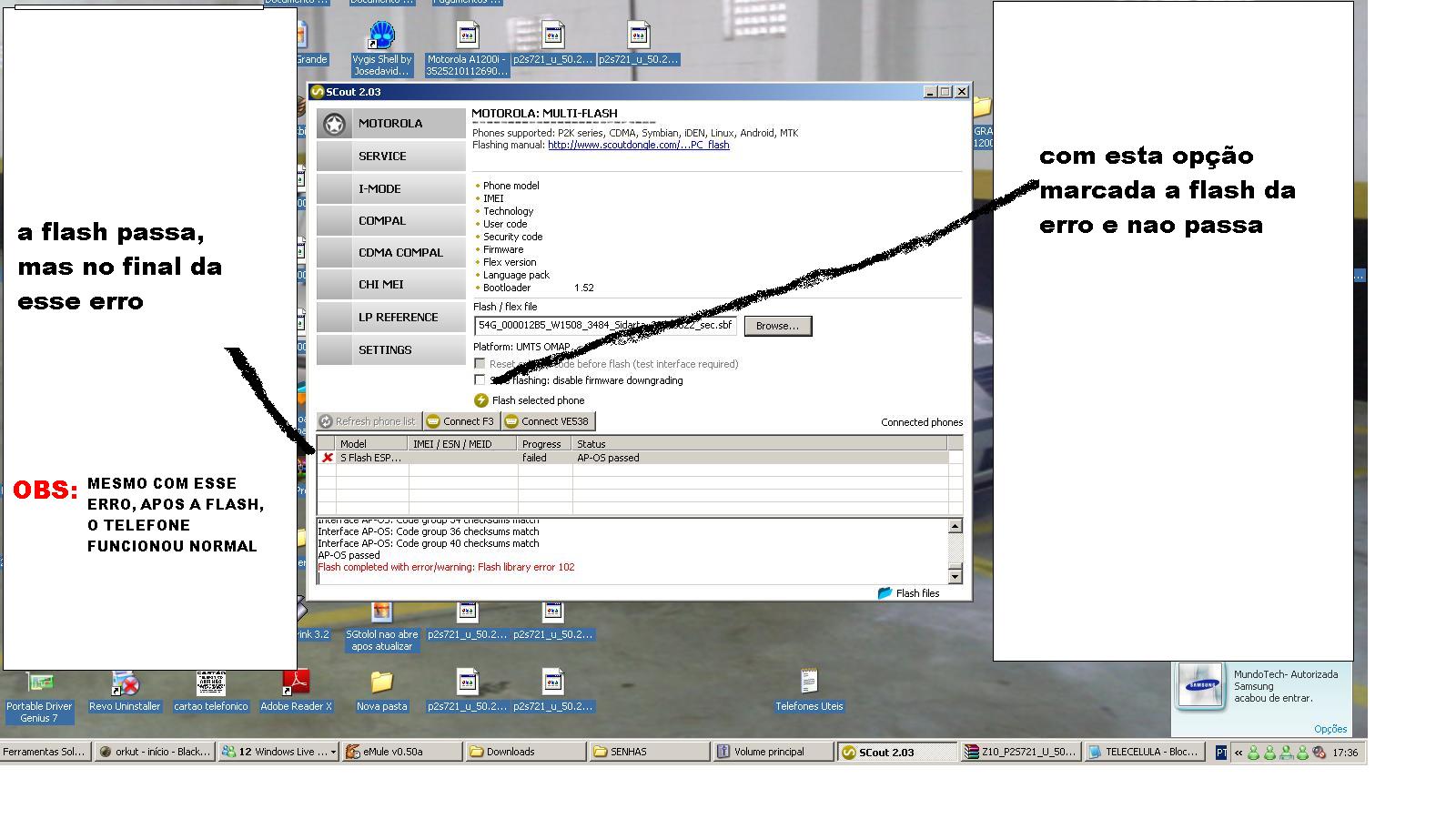This screenshot has width=1456, height=819.
Task: Click Samsung picture in MundoTech notification
Action: 1200,686
